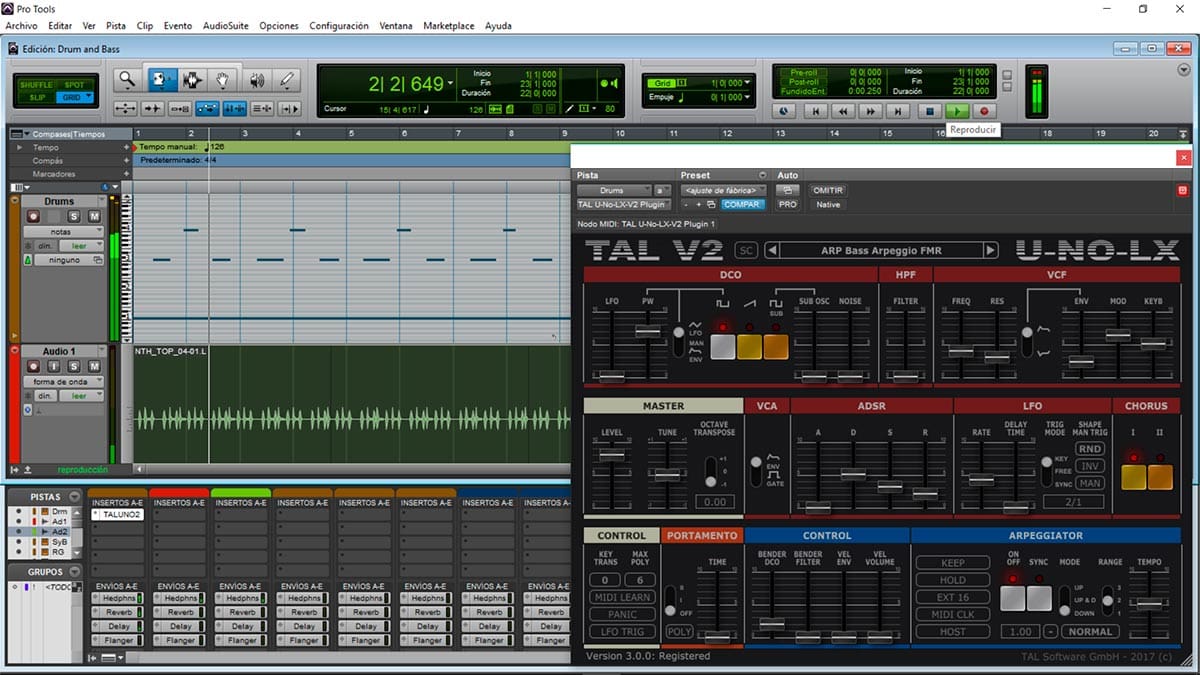Open the main counter format dropdown arrow
This screenshot has width=1200, height=675.
(x=451, y=85)
